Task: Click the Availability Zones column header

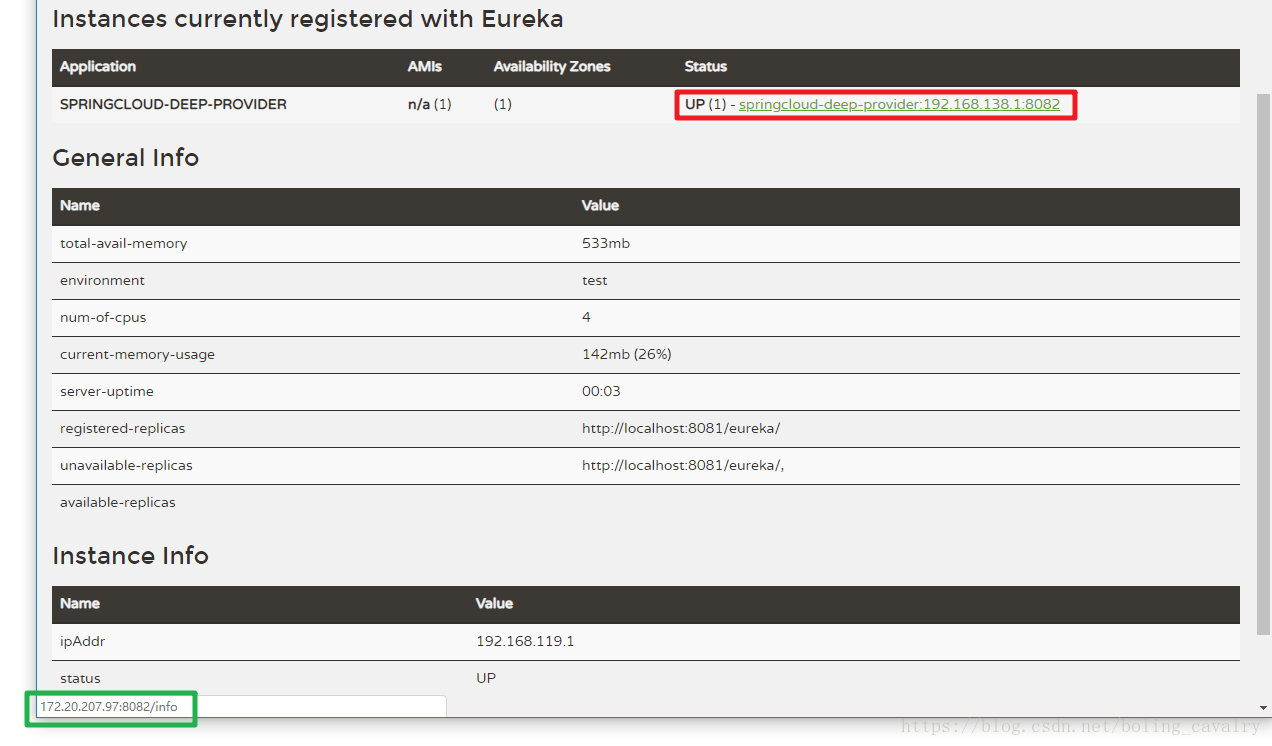Action: (x=552, y=67)
